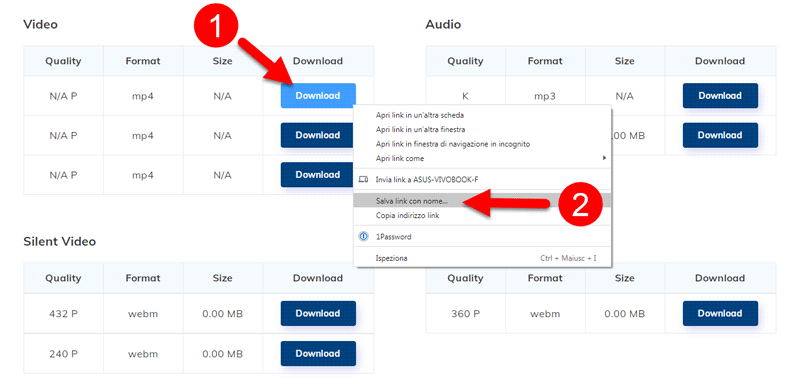
Task: Click the Size header in Audio table
Action: coord(625,61)
